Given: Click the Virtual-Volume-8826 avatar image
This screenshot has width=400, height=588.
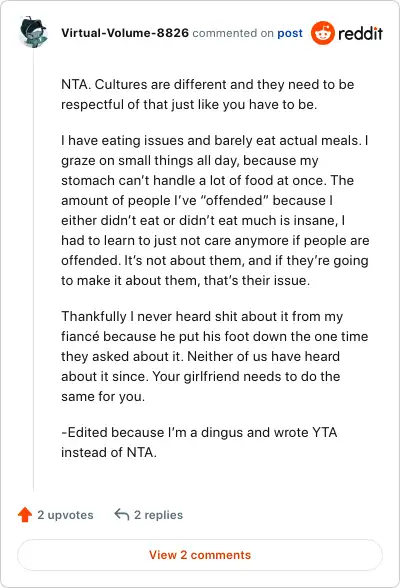Looking at the screenshot, I should pos(33,32).
